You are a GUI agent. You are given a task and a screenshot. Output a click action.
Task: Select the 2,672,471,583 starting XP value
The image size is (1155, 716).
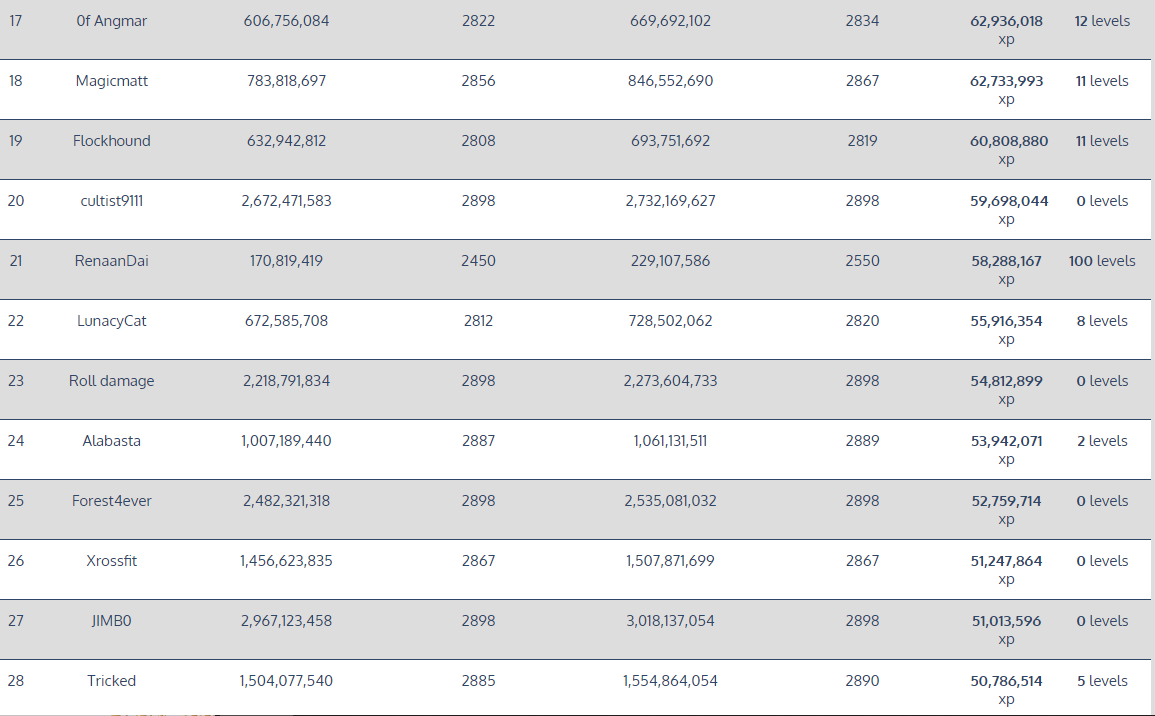286,201
